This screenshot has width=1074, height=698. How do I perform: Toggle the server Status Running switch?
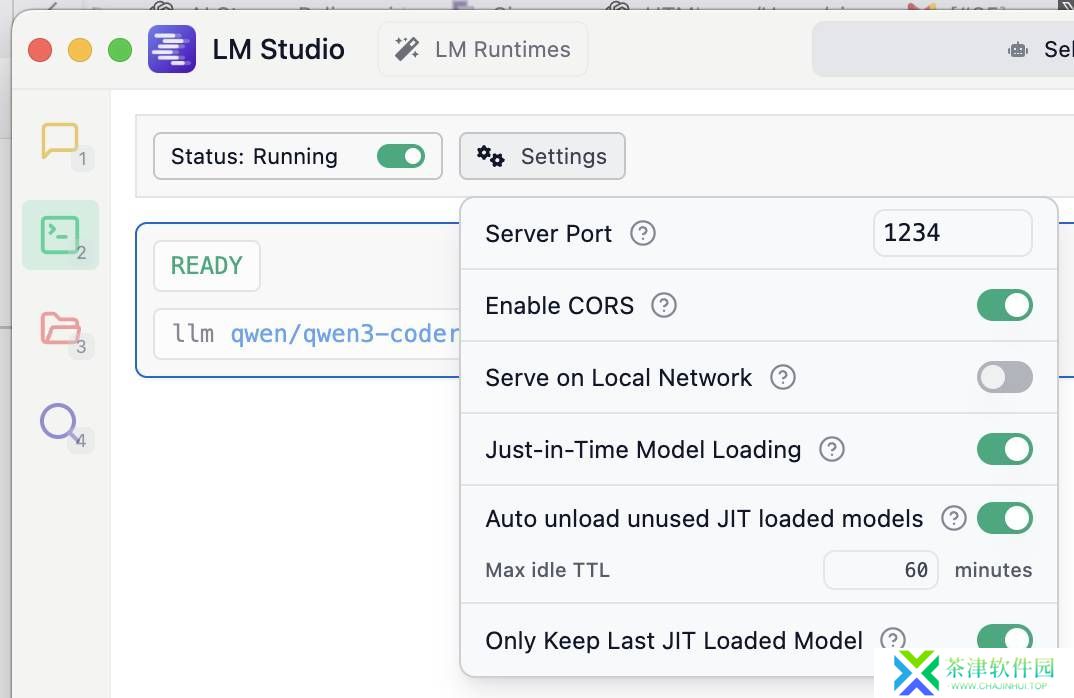401,156
